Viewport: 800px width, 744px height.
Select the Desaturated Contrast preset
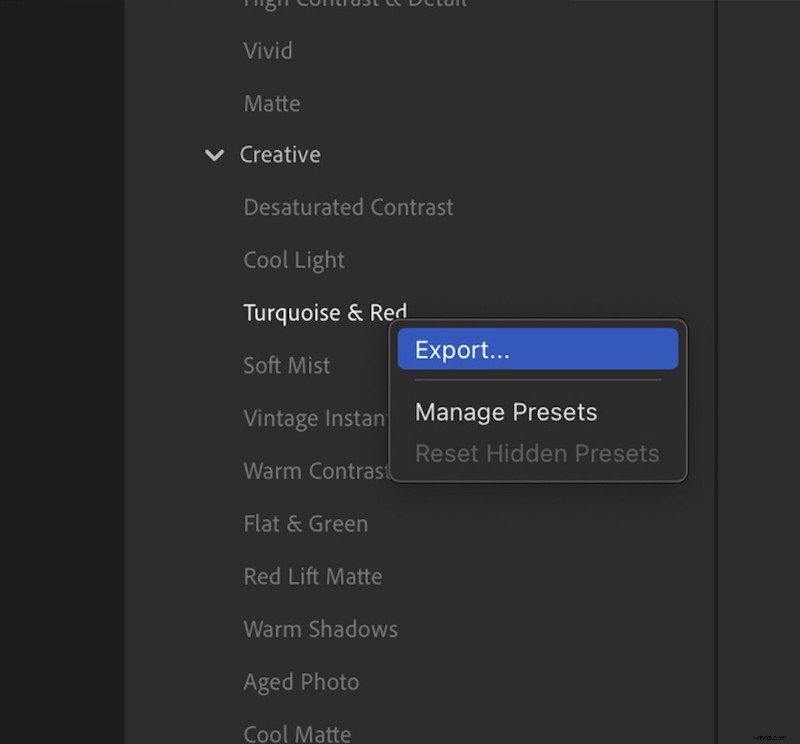click(348, 207)
